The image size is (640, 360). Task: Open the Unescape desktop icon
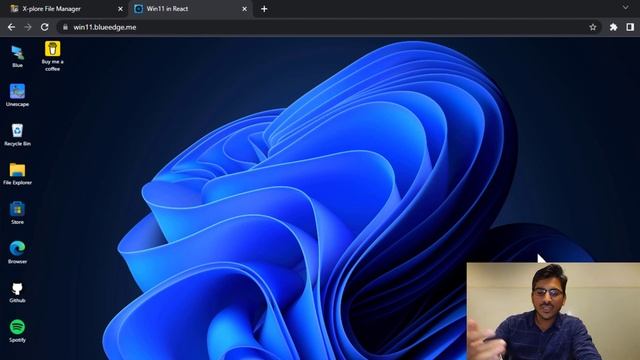[17, 95]
